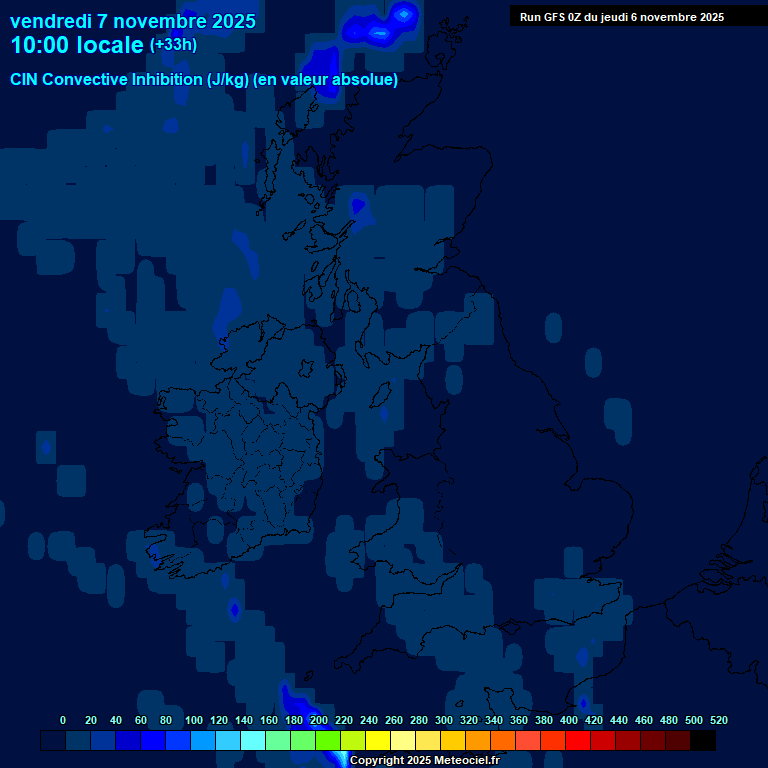
Task: Click the legend value '380'
Action: 544,720
